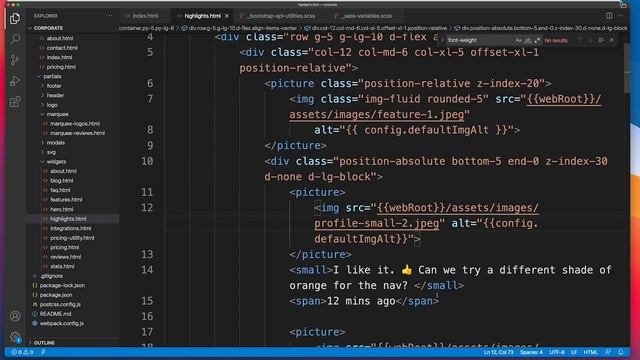Open editor more actions ellipsis
Viewport: 640px width, 360px height.
coord(620,16)
